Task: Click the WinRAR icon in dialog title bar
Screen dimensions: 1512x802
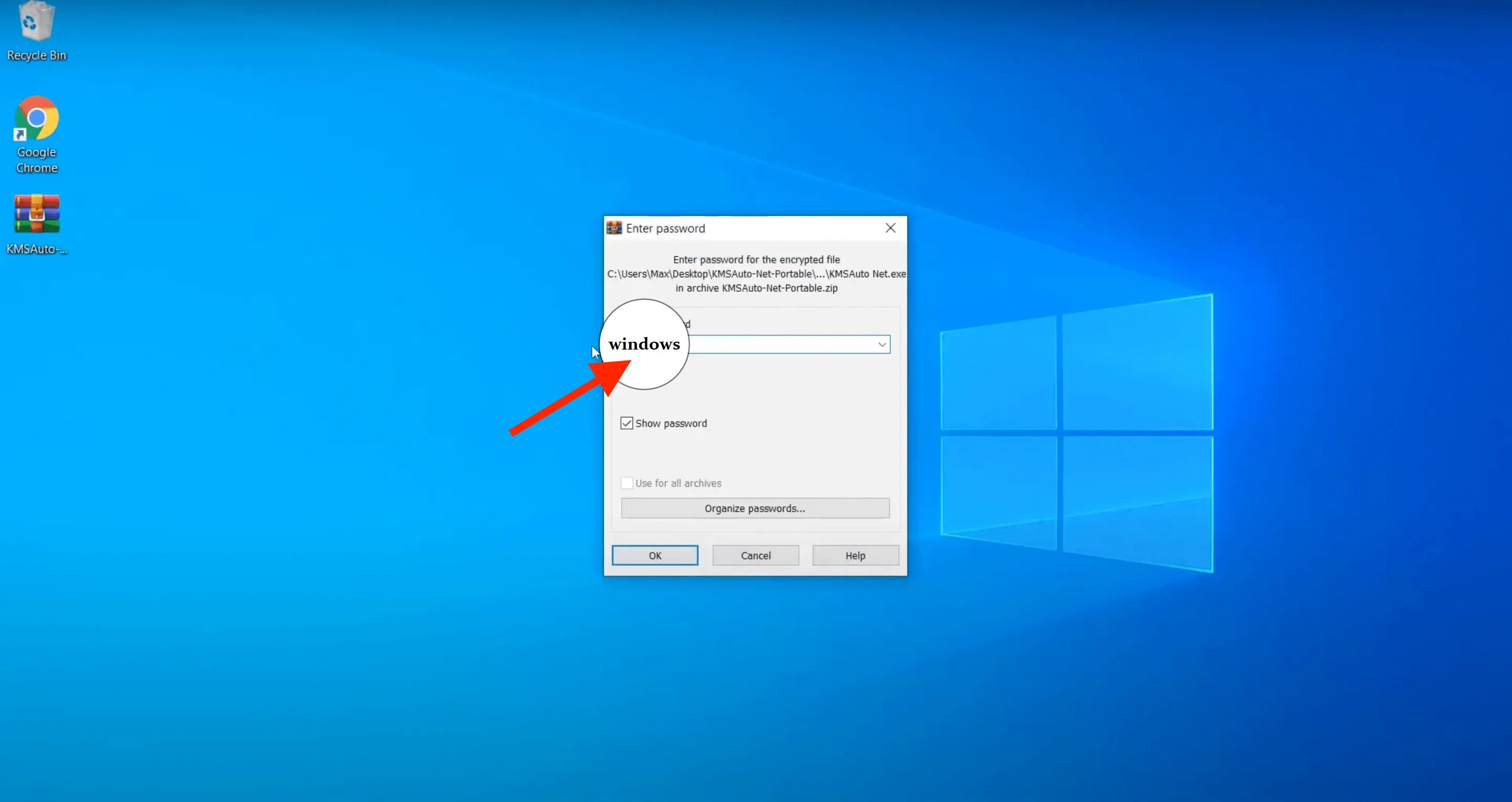Action: (614, 228)
